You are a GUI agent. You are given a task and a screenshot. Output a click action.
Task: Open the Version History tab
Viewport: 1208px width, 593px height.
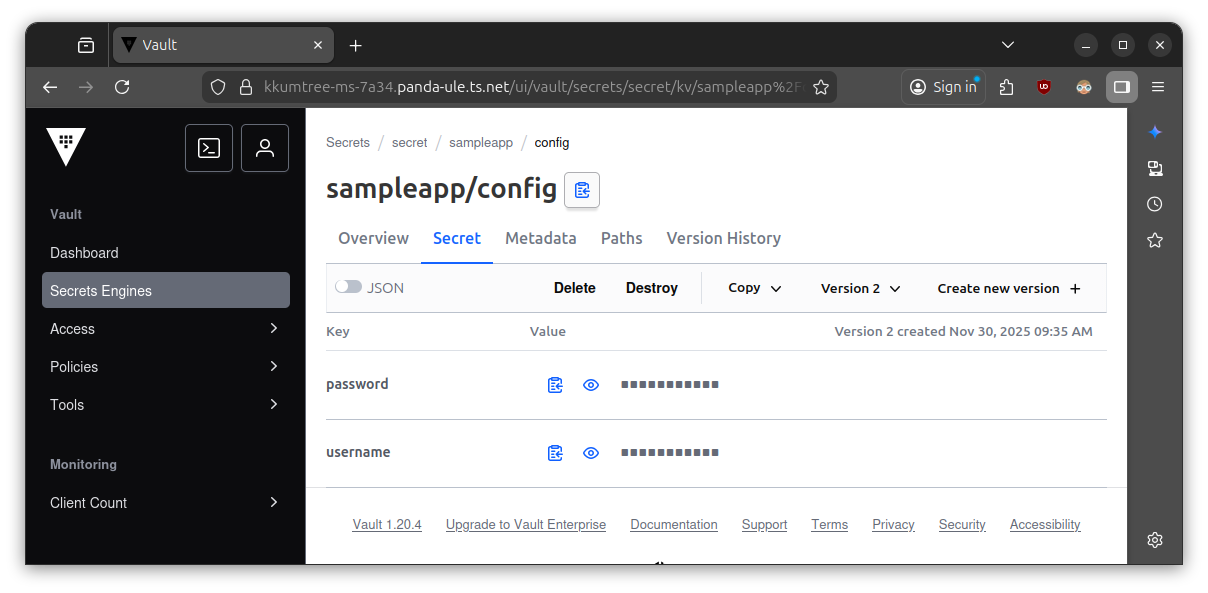pos(724,238)
